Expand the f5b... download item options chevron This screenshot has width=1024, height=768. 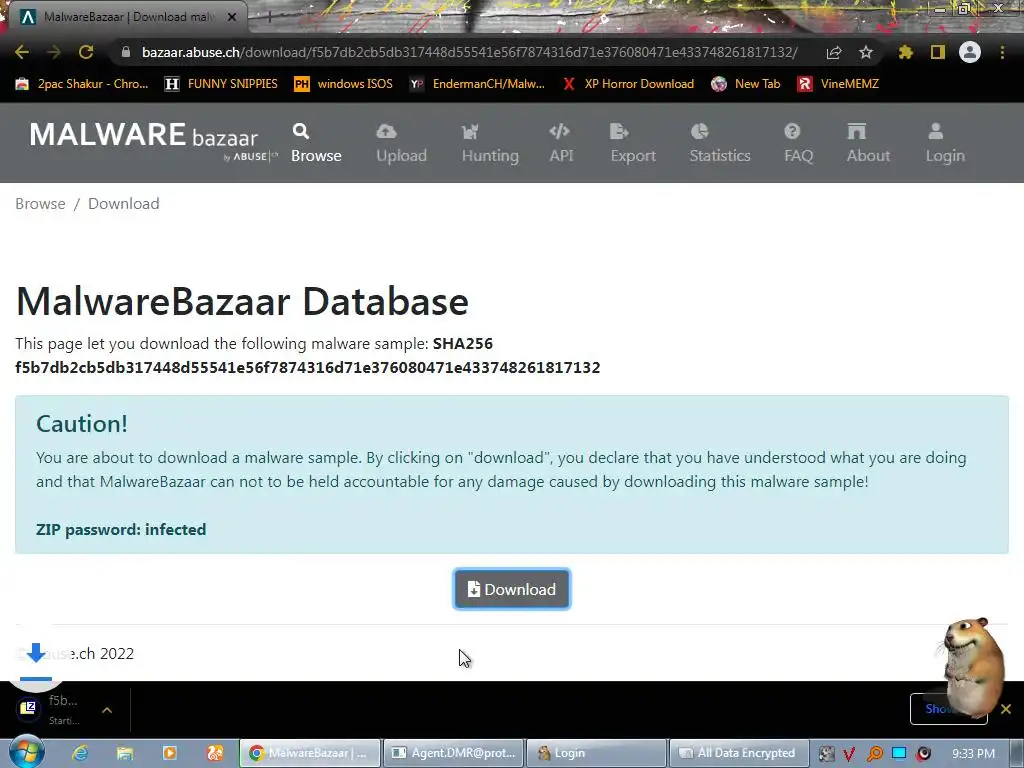tap(107, 710)
